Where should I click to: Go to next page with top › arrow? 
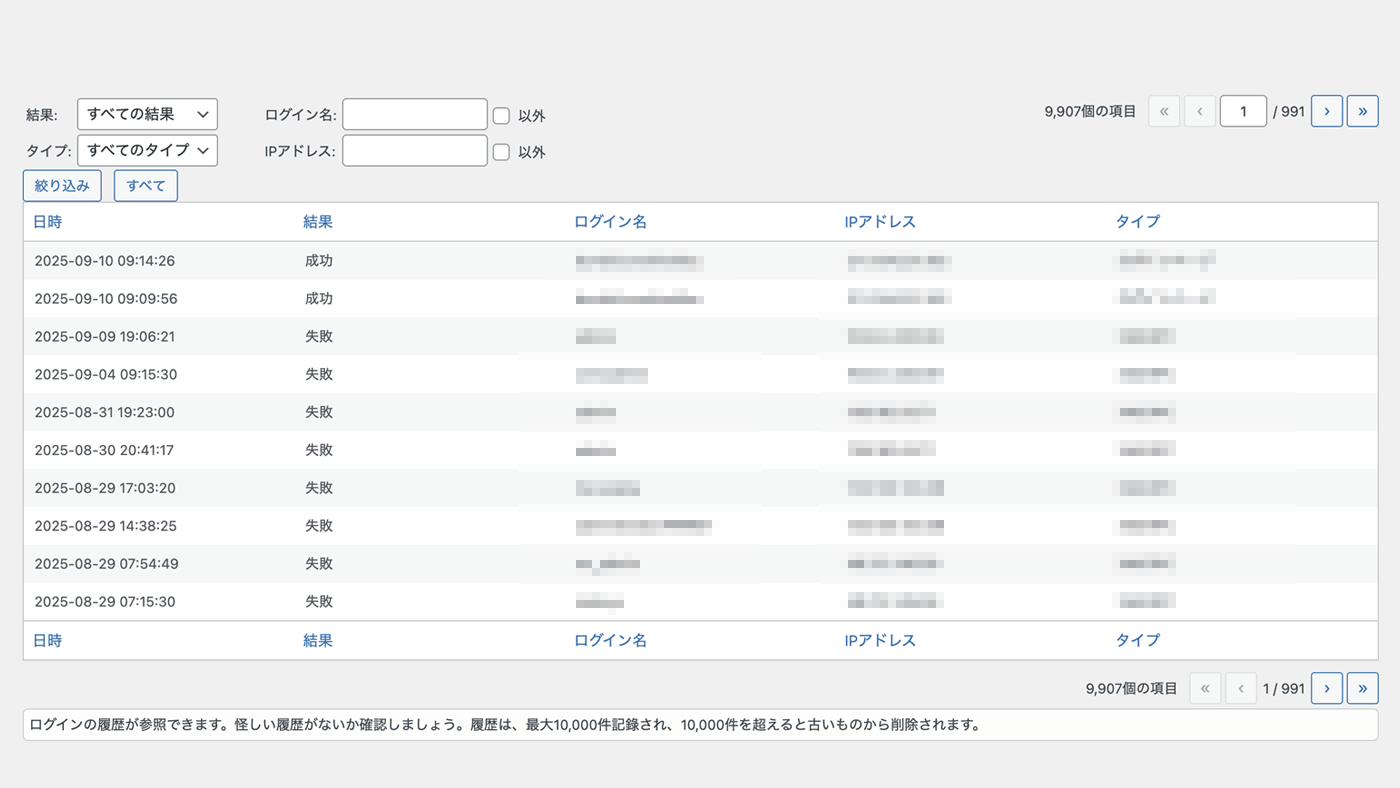click(x=1326, y=111)
